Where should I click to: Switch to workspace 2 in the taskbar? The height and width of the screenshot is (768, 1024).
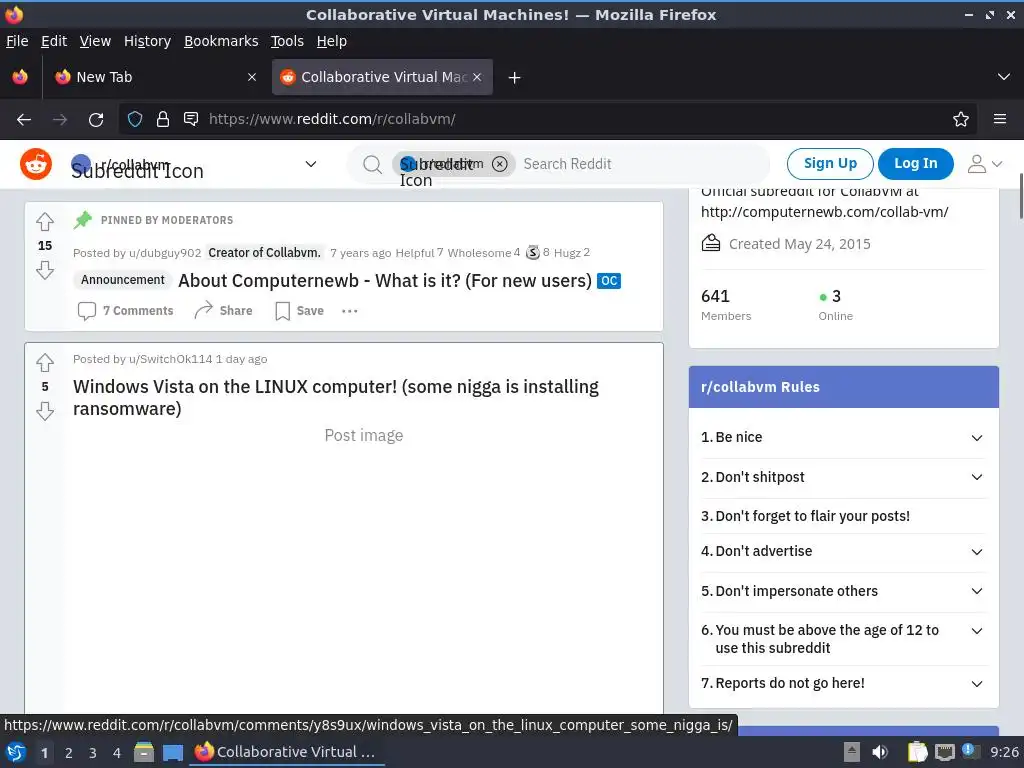coord(69,753)
